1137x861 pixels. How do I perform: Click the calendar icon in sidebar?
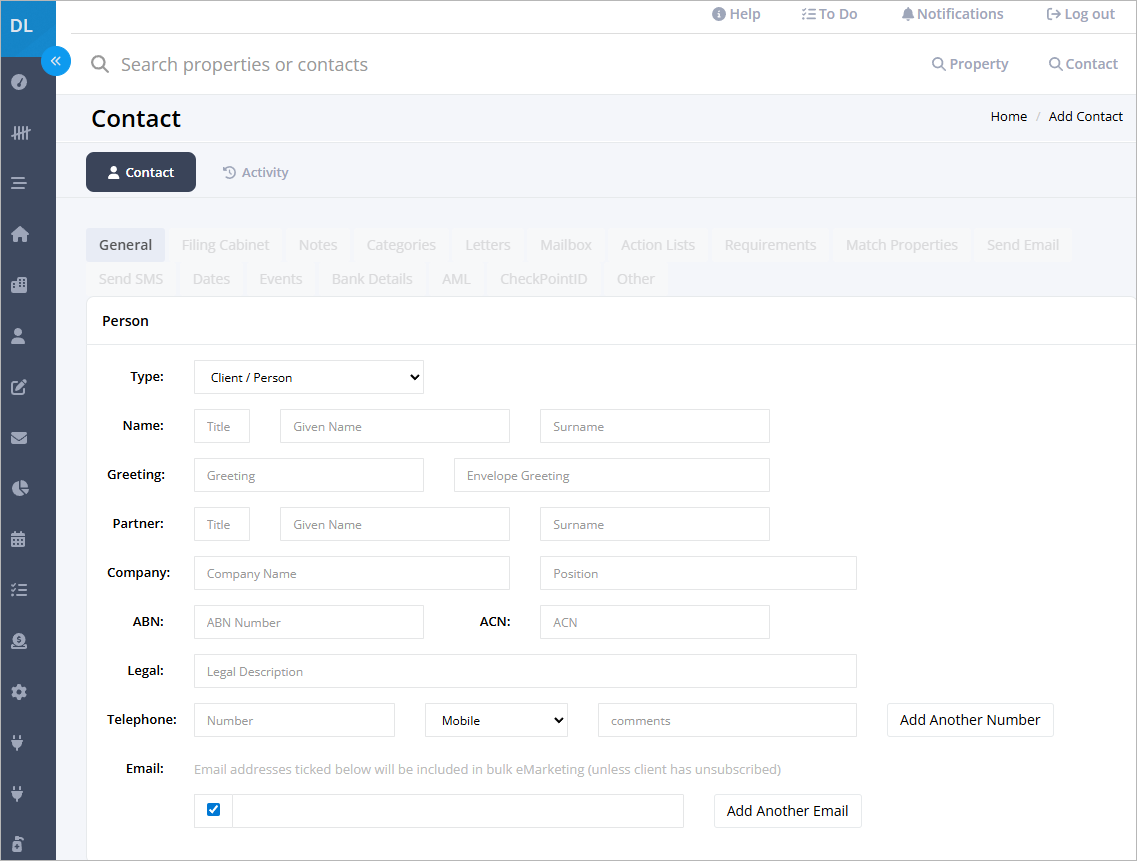tap(19, 539)
